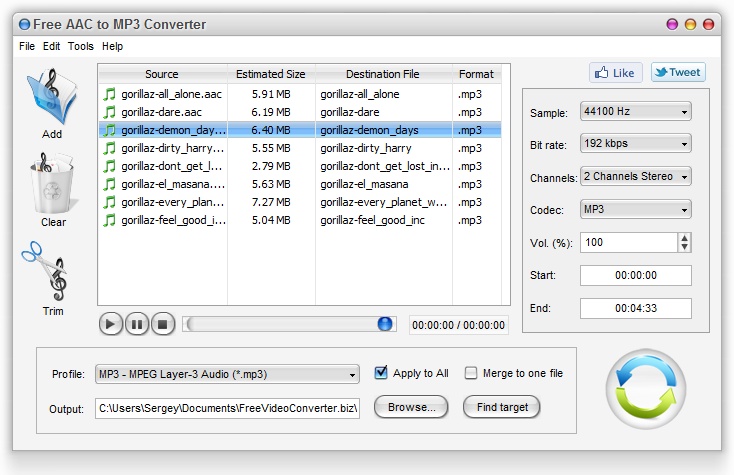Open the Codec MP3 dropdown
734x475 pixels.
tap(636, 209)
